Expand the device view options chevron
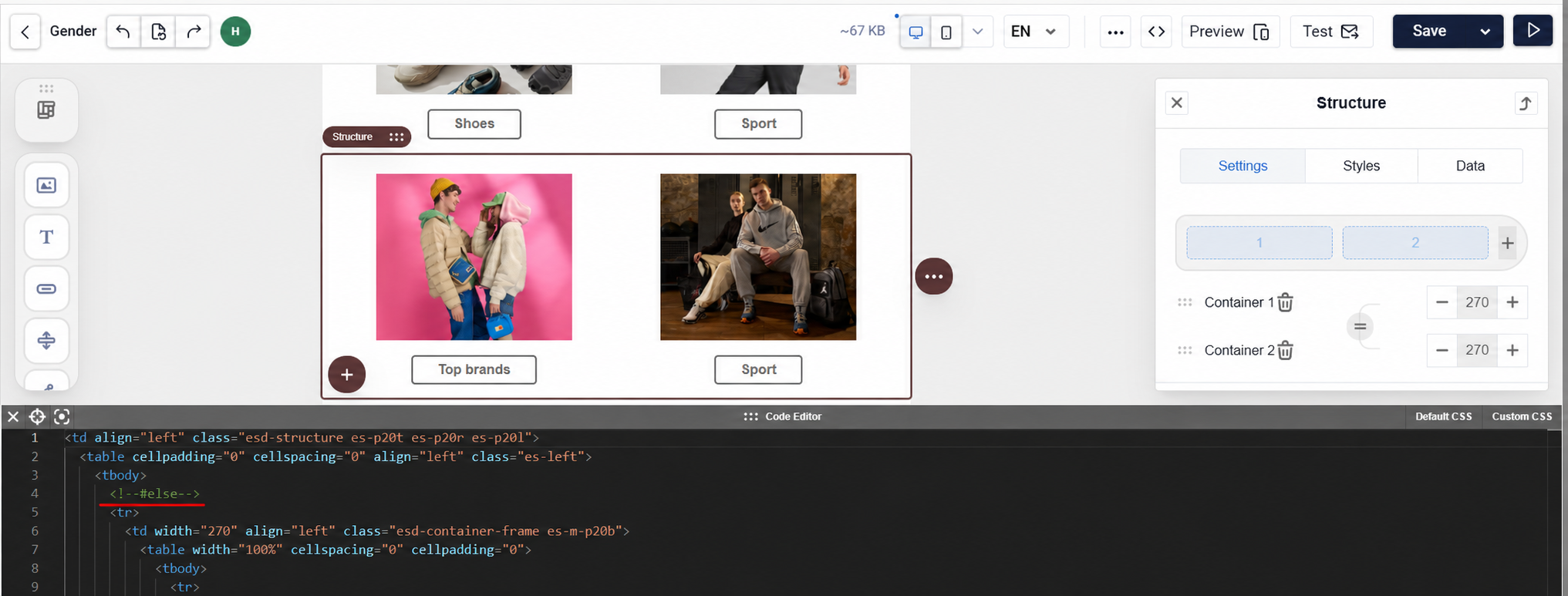This screenshot has width=1568, height=596. (977, 32)
